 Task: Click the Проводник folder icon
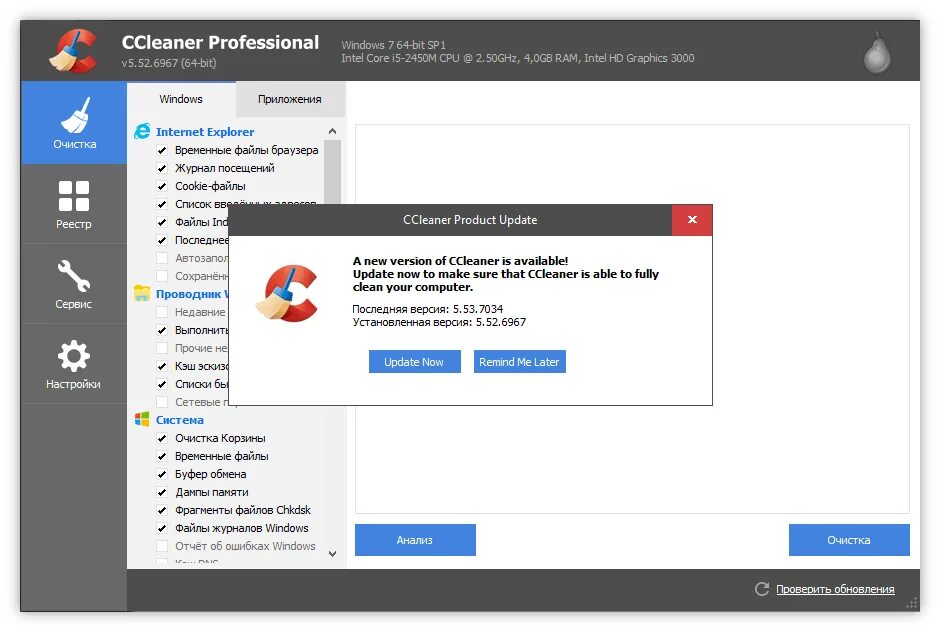tap(142, 293)
